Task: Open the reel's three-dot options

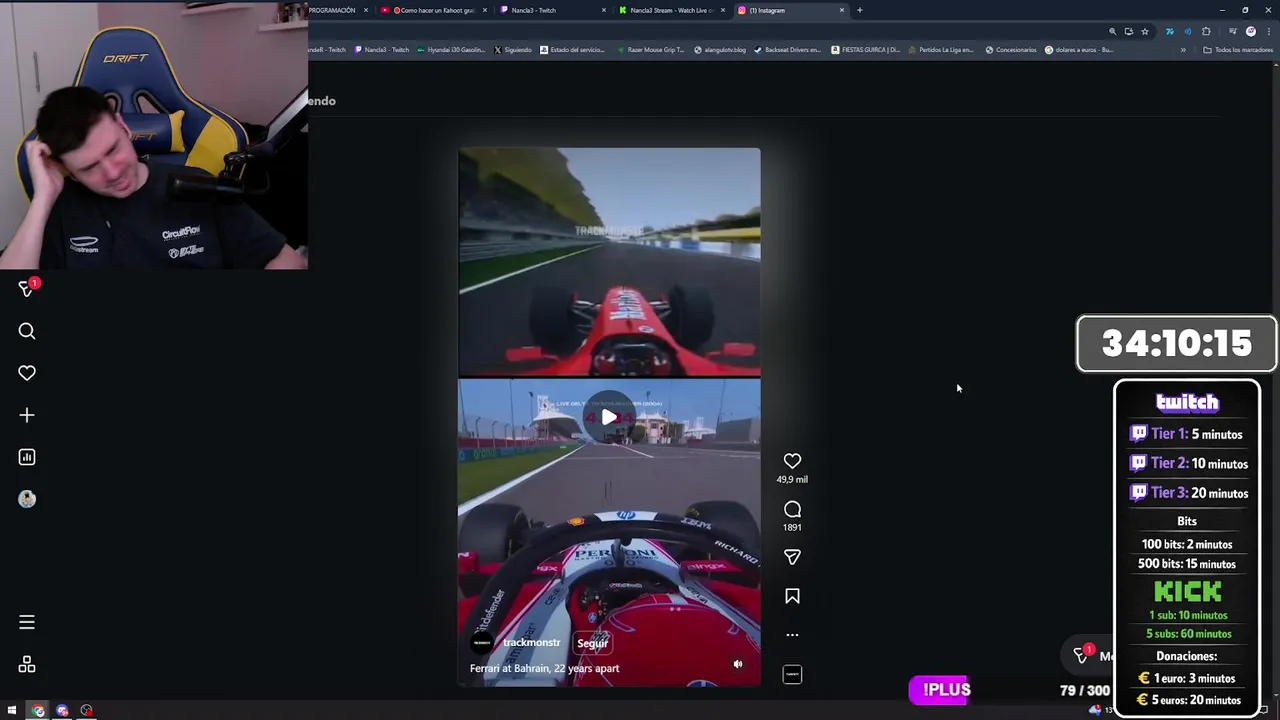Action: (792, 635)
